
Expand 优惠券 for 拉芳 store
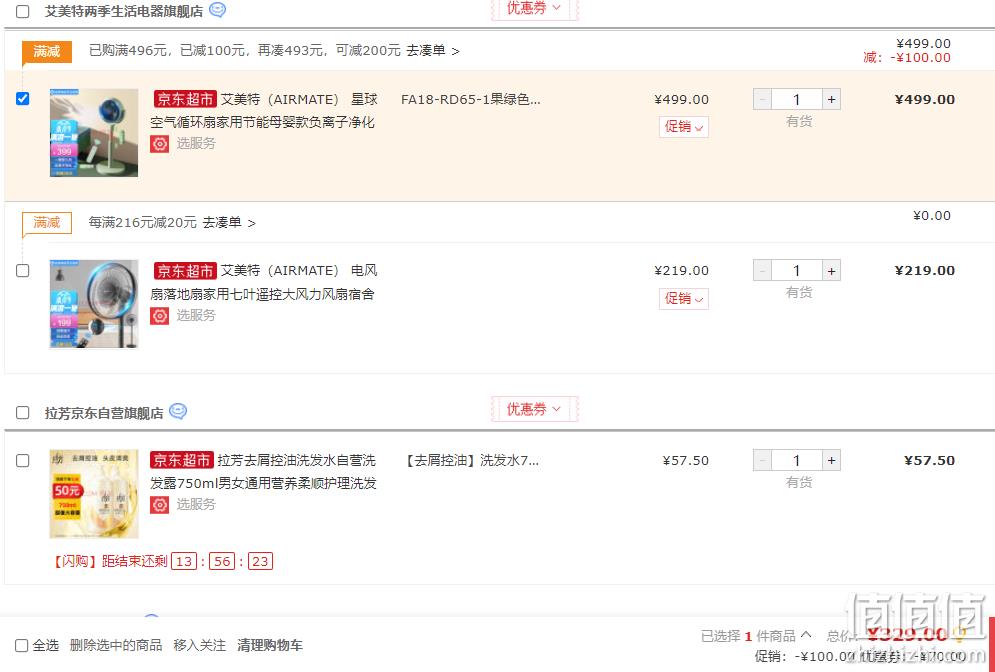pyautogui.click(x=534, y=409)
